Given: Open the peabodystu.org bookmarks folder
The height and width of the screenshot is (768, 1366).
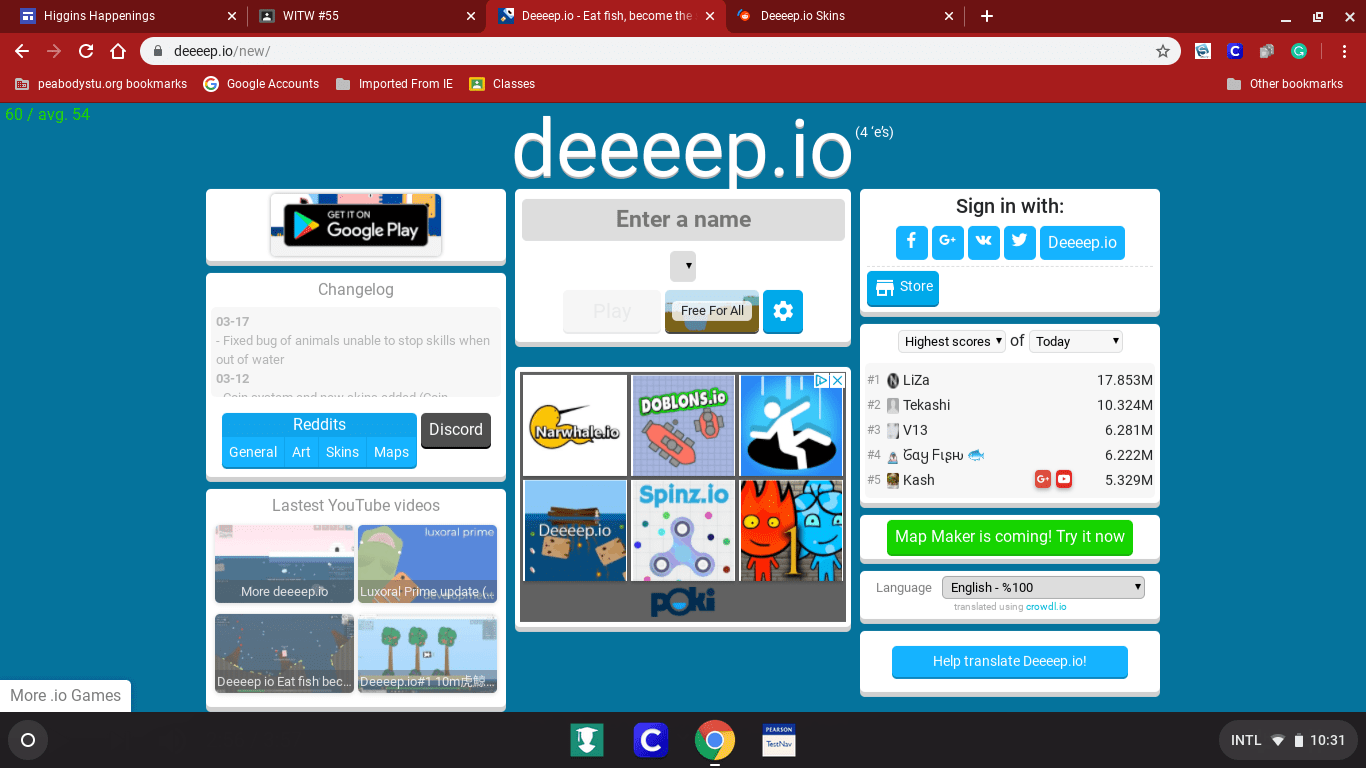Looking at the screenshot, I should pos(101,84).
